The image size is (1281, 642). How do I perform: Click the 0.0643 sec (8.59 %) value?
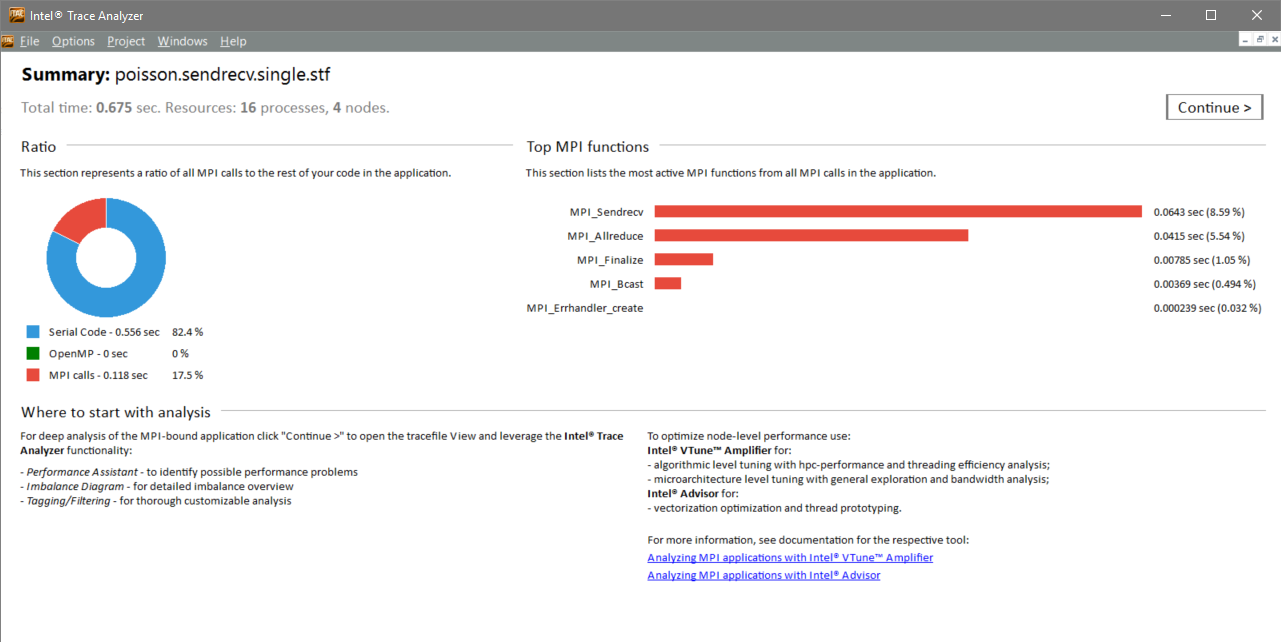coord(1199,212)
